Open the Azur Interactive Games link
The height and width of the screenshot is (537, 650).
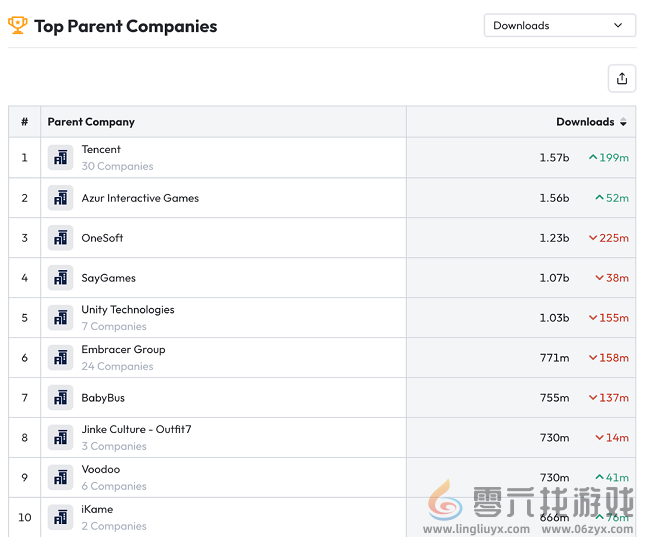point(140,198)
